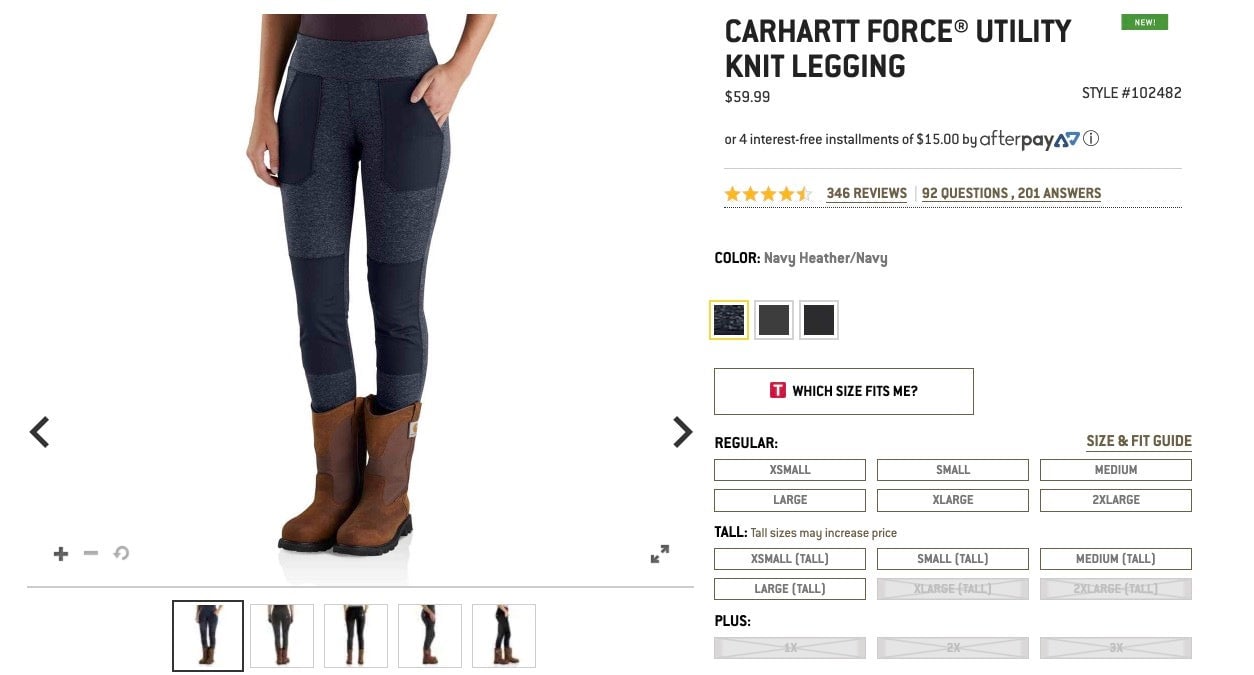
Task: Choose the middle dark gray color swatch
Action: tap(774, 320)
